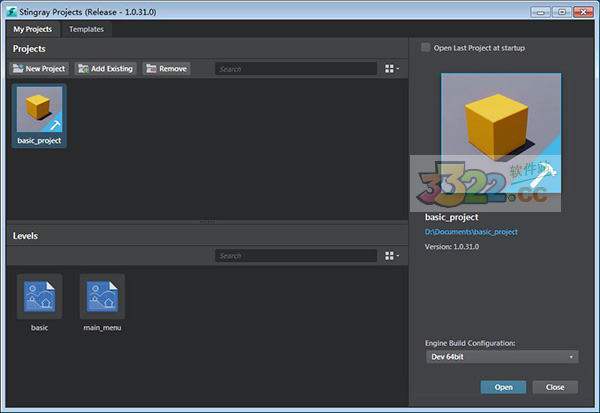This screenshot has width=600, height=413.
Task: Click the Levels section heading
Action: [25, 236]
